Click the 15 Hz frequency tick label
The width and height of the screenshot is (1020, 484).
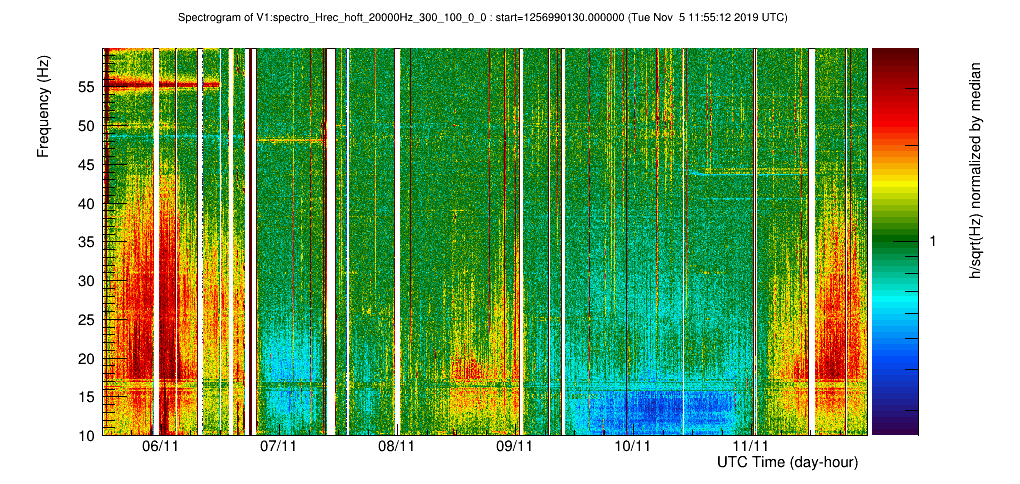point(89,397)
